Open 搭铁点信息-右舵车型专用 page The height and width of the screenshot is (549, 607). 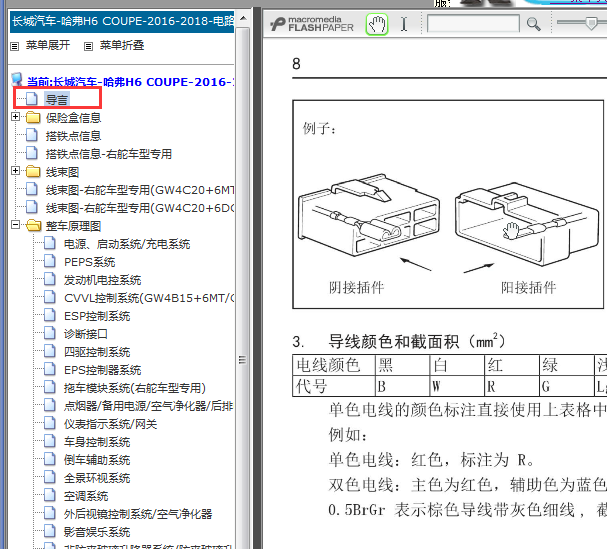[x=108, y=154]
